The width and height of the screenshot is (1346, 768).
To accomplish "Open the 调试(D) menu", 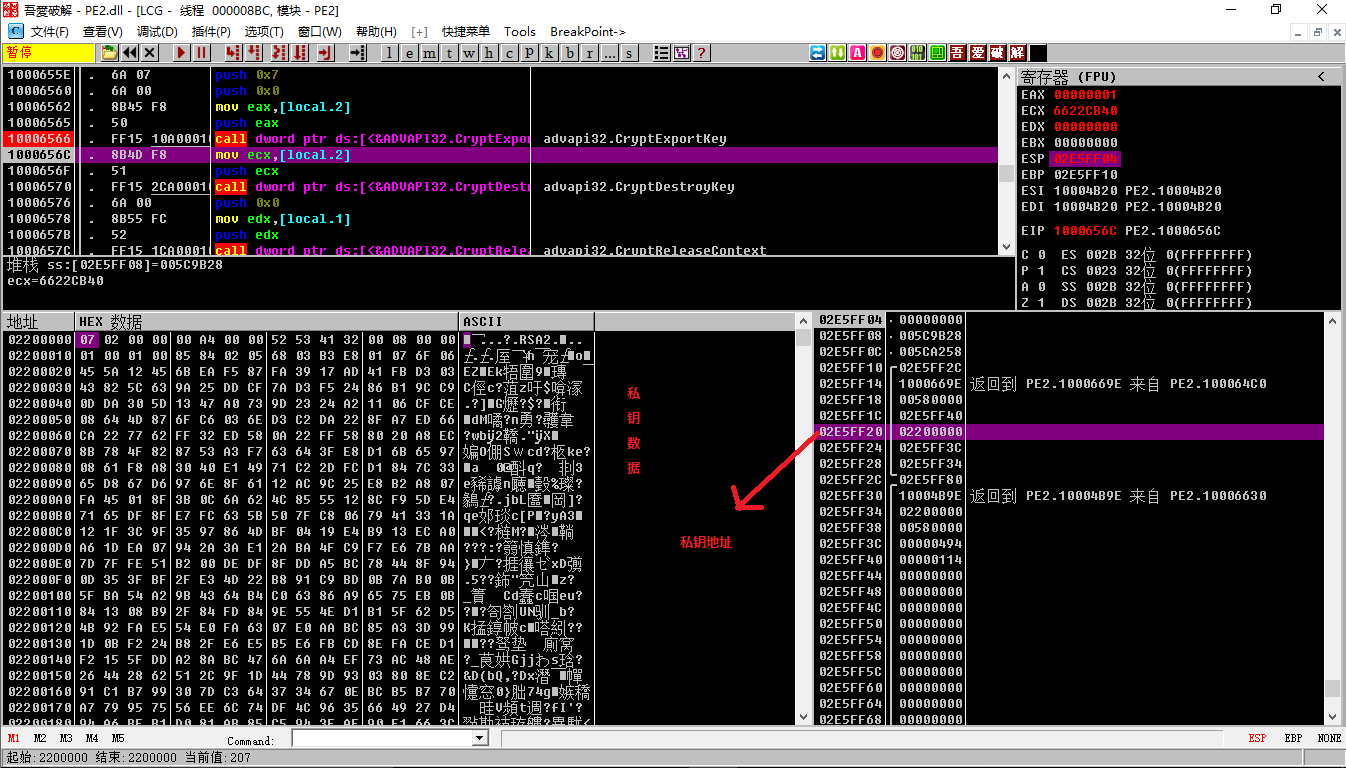I will pos(157,31).
